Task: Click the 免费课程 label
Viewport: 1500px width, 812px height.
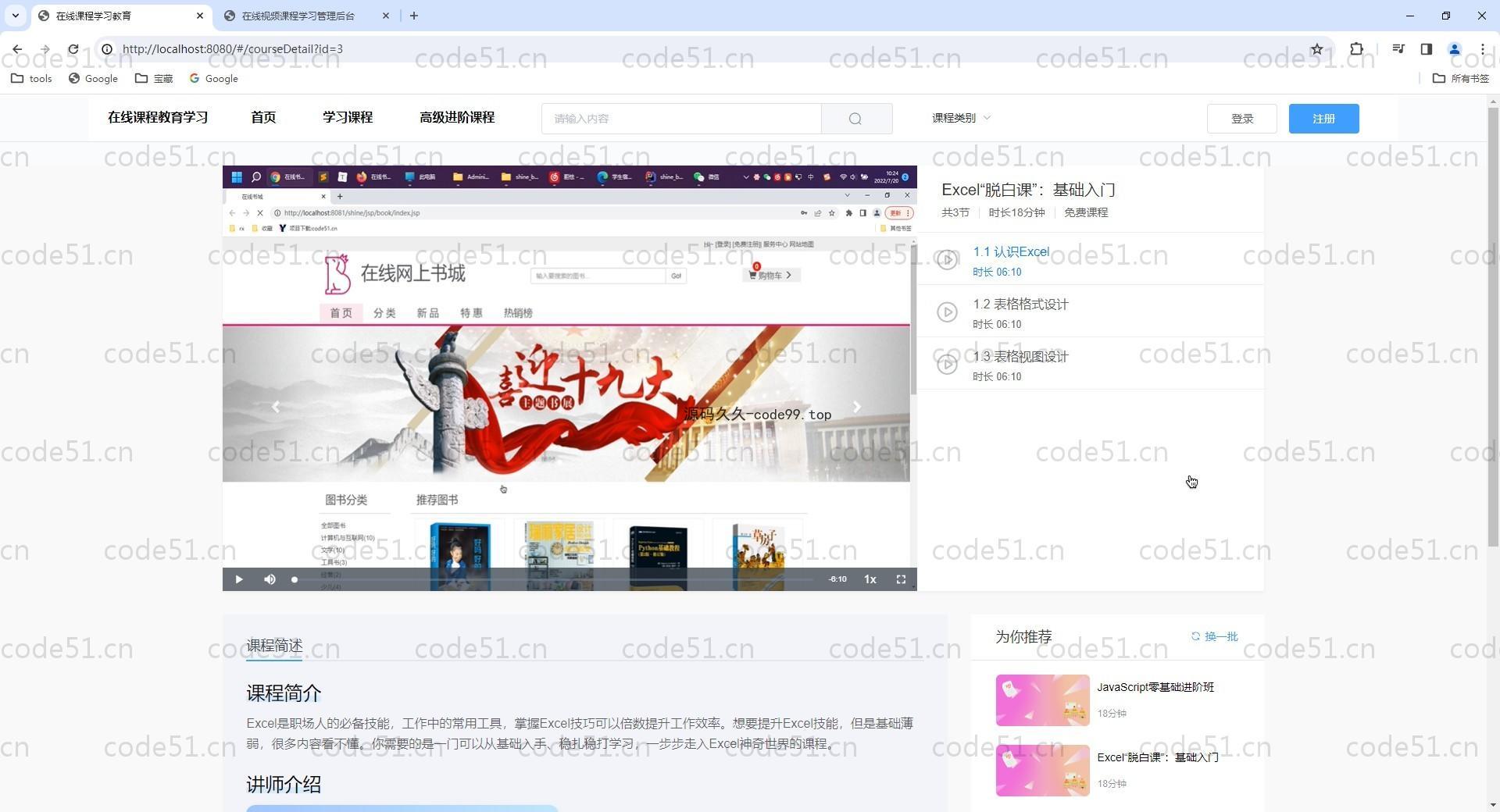Action: point(1085,212)
